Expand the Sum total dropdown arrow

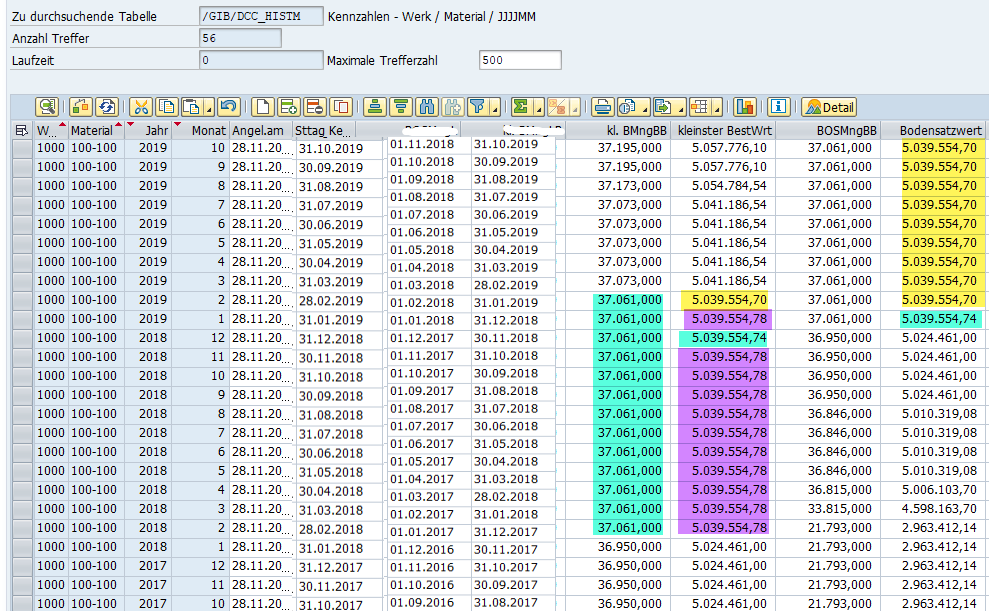point(538,108)
